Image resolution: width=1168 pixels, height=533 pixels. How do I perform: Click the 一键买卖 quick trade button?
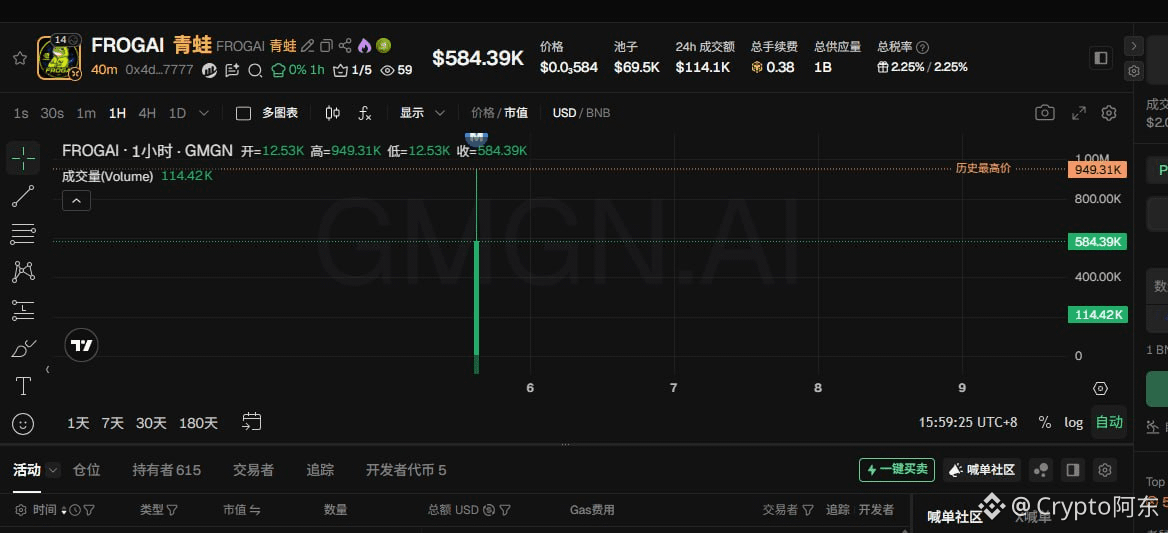(x=897, y=470)
